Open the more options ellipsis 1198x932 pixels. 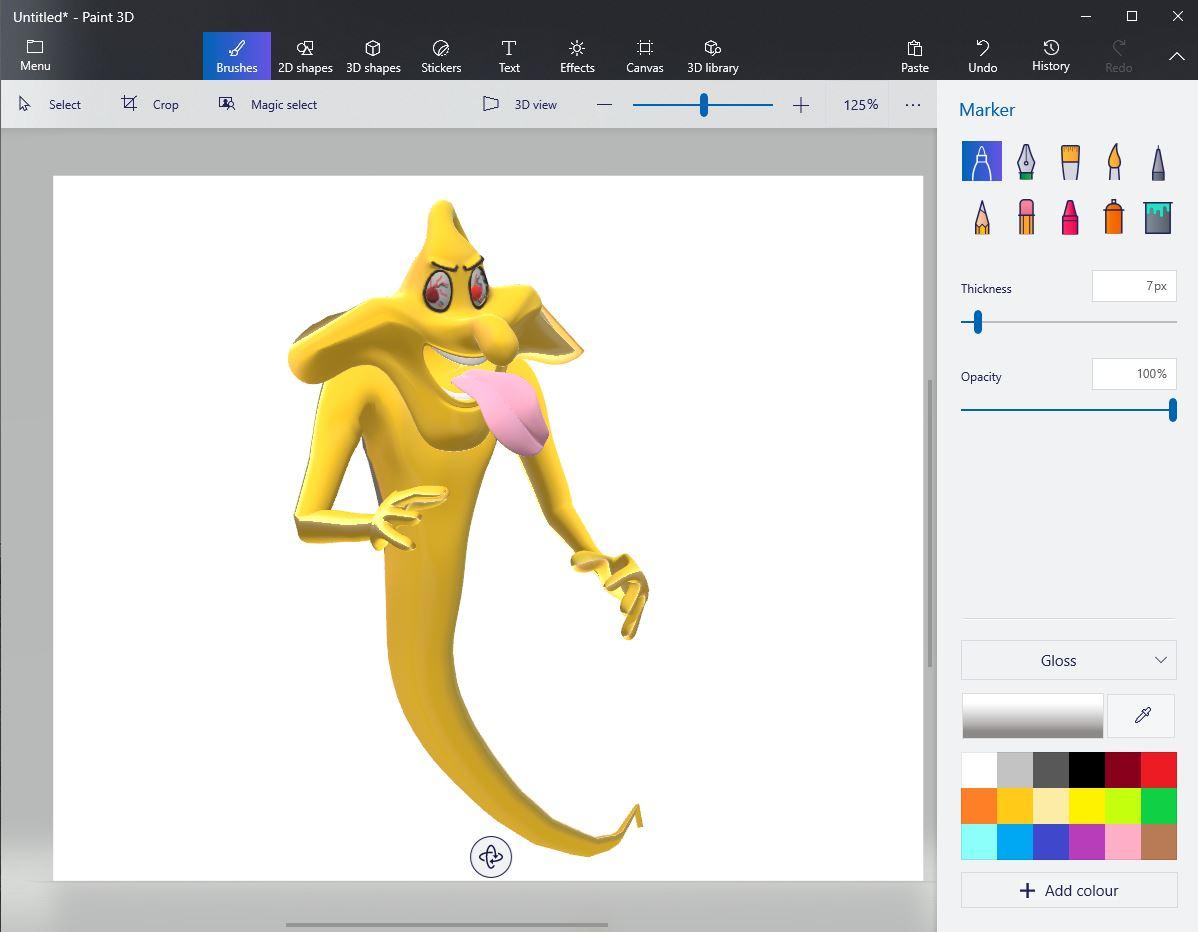pos(912,105)
